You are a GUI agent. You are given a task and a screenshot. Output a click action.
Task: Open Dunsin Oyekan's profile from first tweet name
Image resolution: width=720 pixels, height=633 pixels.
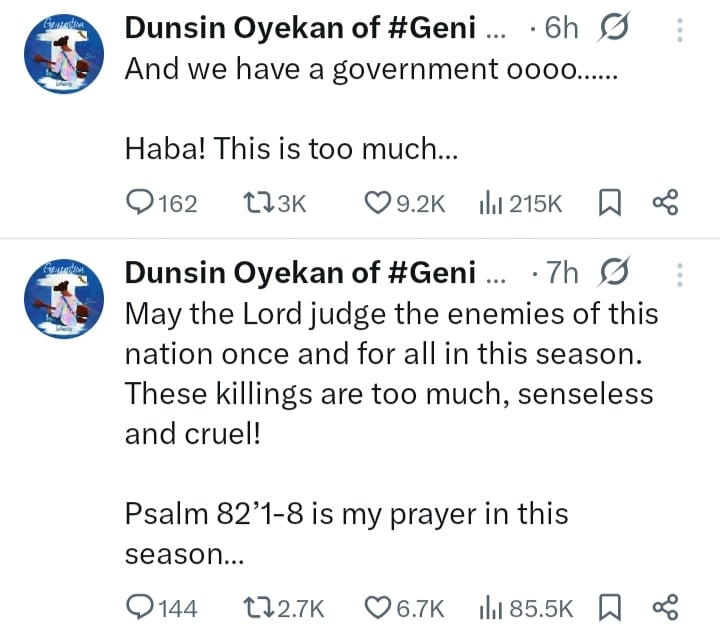[x=300, y=29]
